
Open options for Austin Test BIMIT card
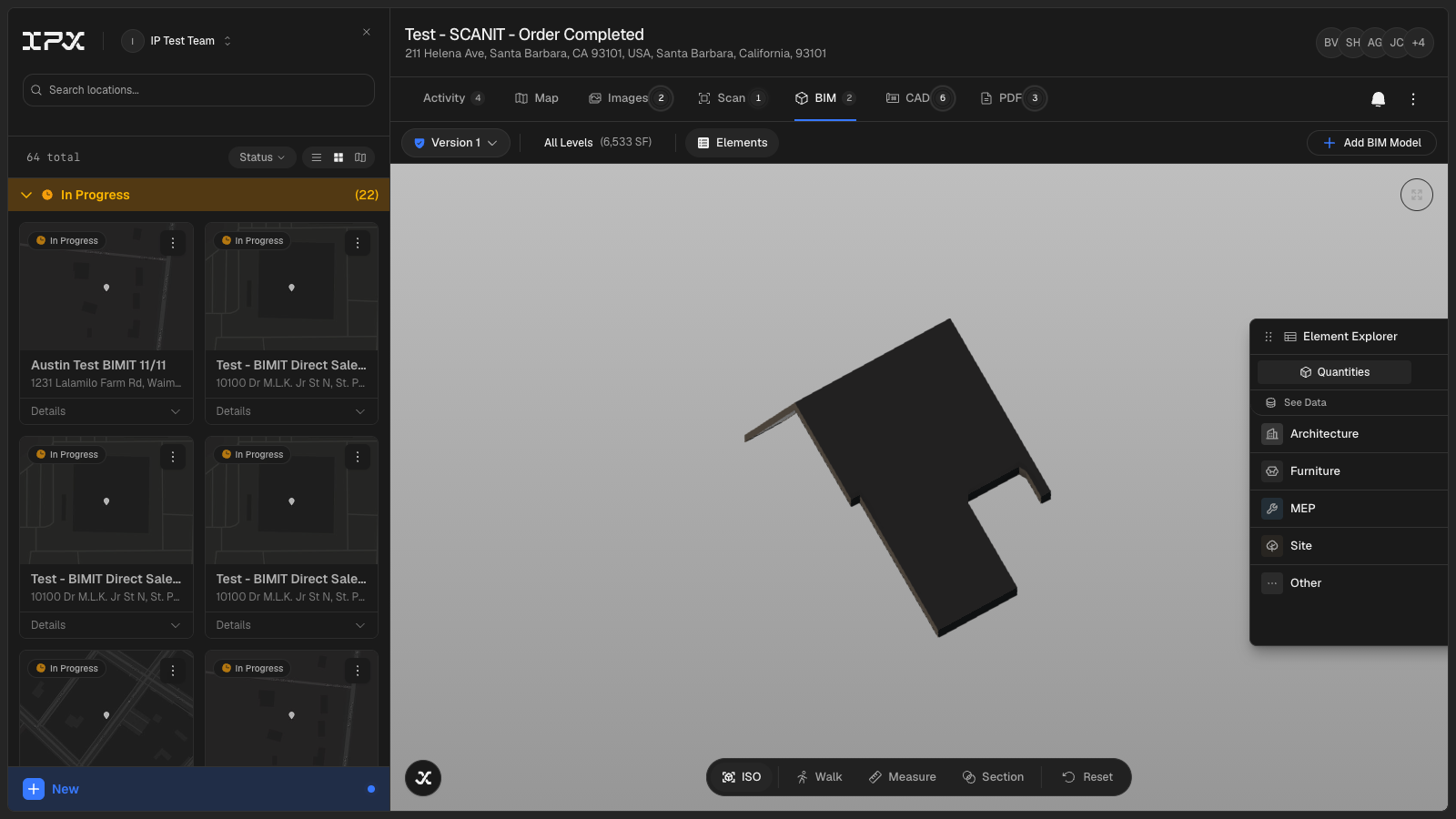tap(173, 243)
